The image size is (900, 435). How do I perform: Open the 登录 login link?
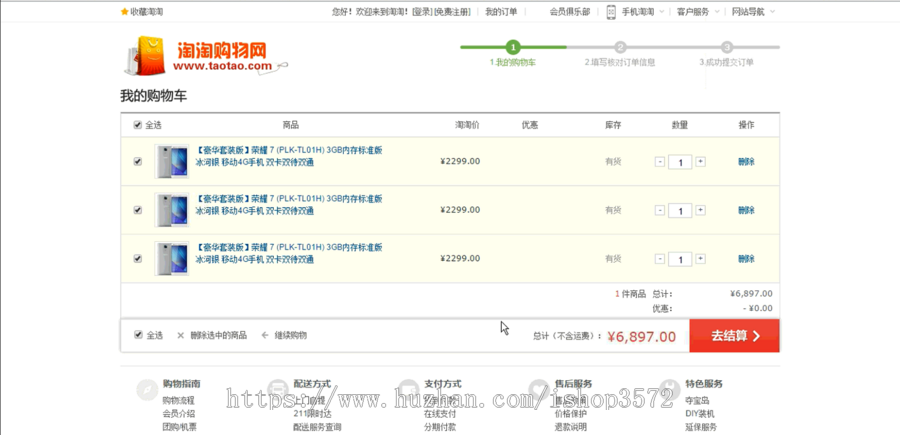click(x=422, y=11)
